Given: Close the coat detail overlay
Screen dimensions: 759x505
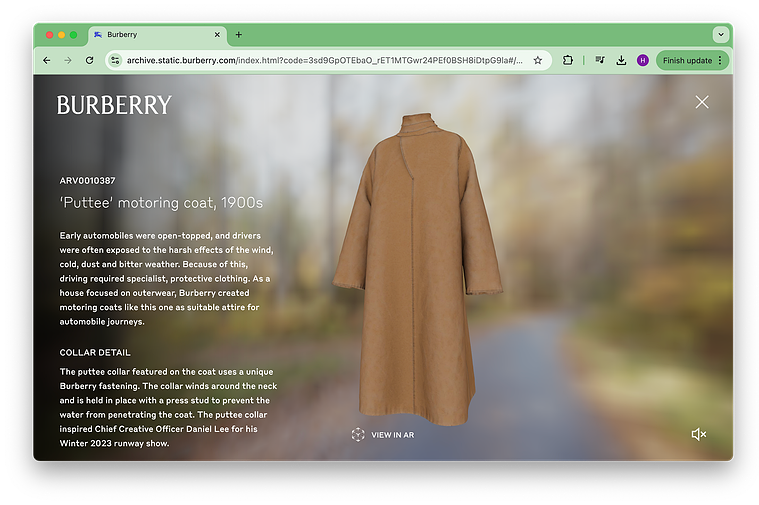Looking at the screenshot, I should click(701, 102).
